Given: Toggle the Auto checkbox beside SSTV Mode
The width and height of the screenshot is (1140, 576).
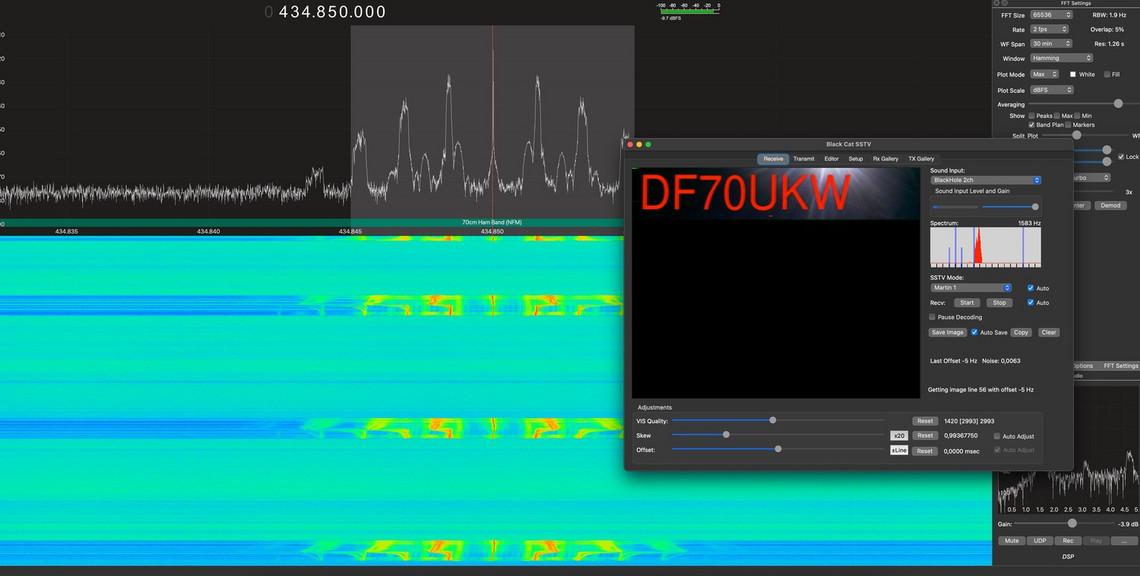Looking at the screenshot, I should [x=1030, y=288].
